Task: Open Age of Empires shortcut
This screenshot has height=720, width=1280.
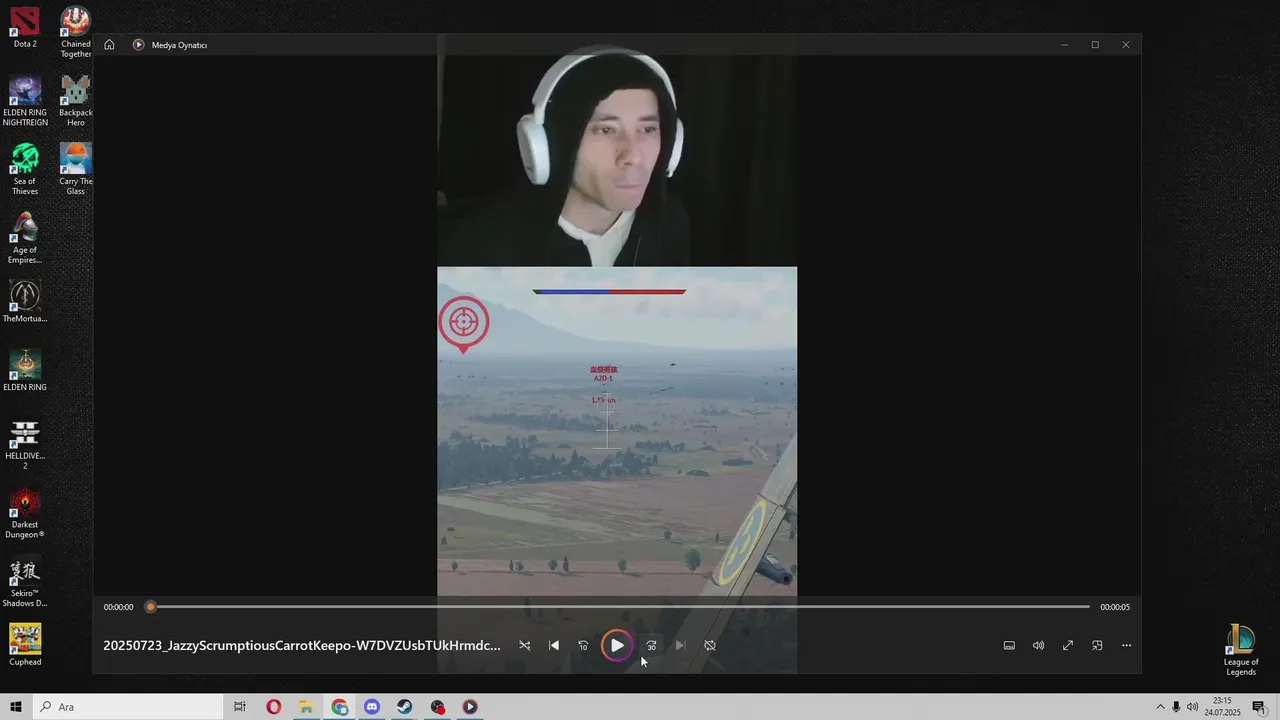Action: click(25, 238)
